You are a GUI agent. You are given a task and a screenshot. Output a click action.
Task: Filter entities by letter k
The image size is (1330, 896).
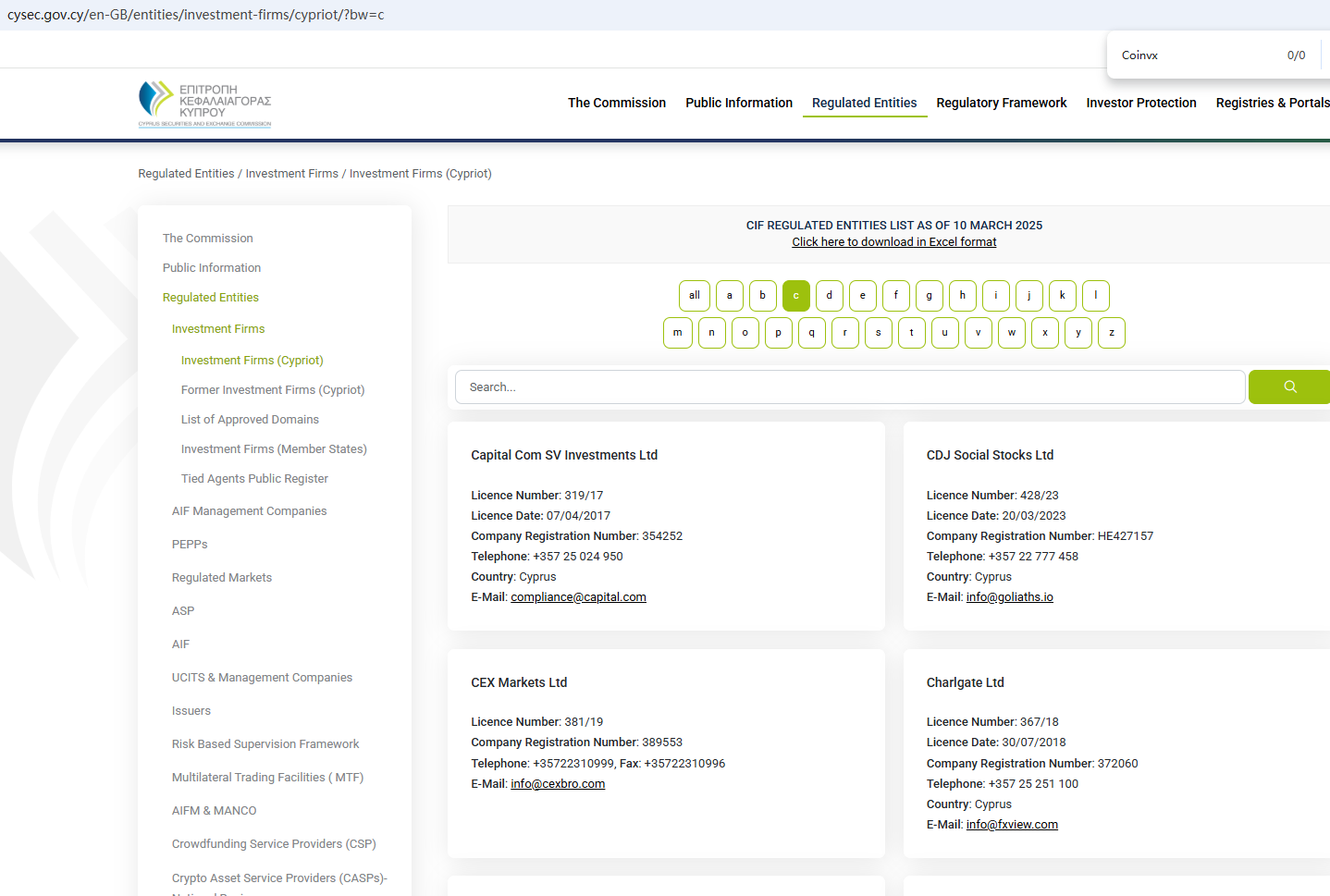[1063, 296]
